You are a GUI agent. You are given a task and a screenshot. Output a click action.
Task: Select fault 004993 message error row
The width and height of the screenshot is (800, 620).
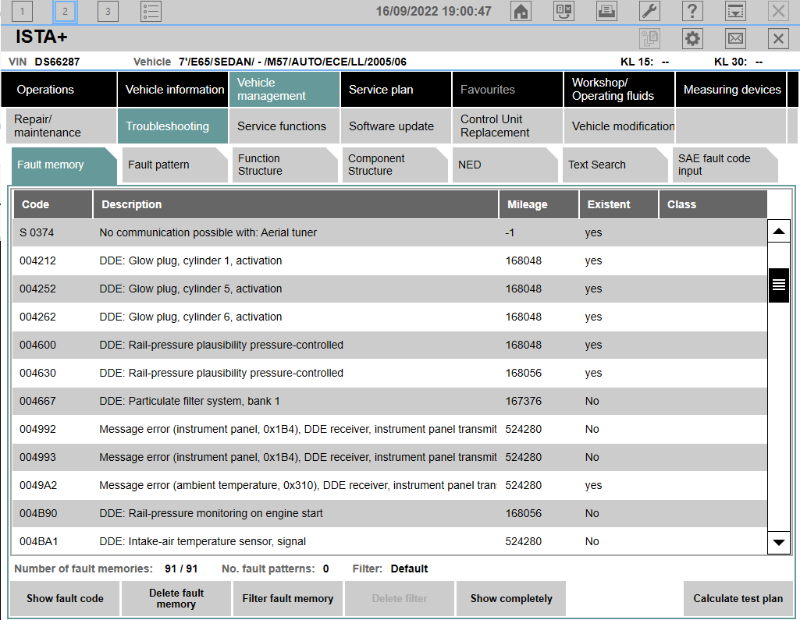click(x=390, y=457)
